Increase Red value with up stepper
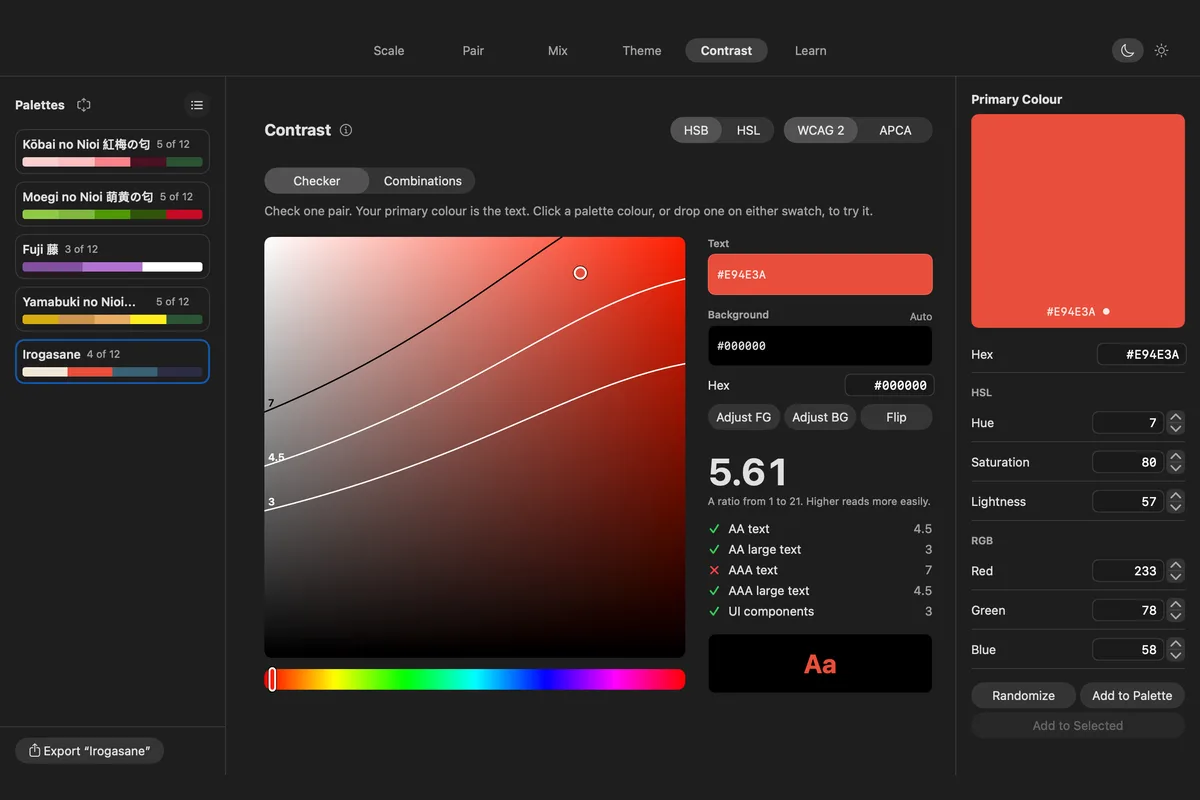The image size is (1200, 800). coord(1176,565)
